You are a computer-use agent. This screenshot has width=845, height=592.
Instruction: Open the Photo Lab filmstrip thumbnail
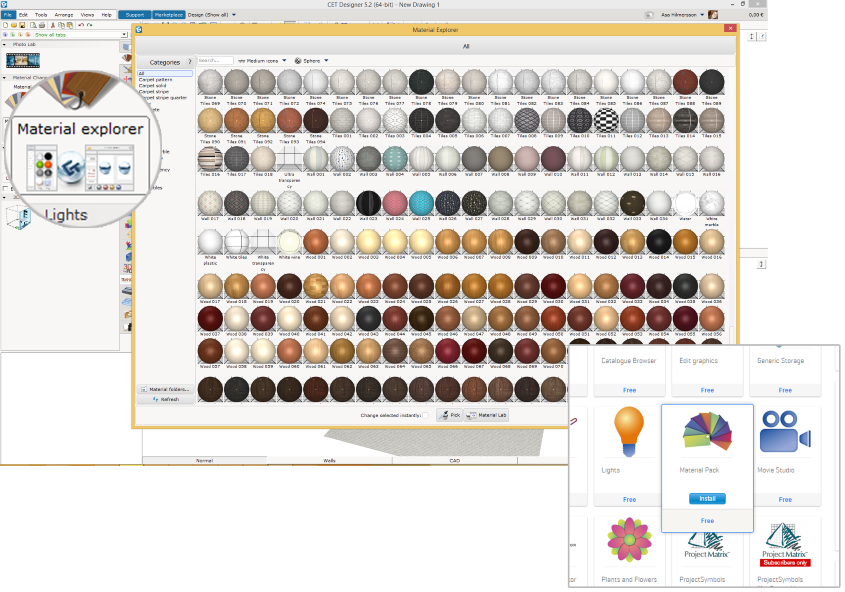click(x=23, y=60)
